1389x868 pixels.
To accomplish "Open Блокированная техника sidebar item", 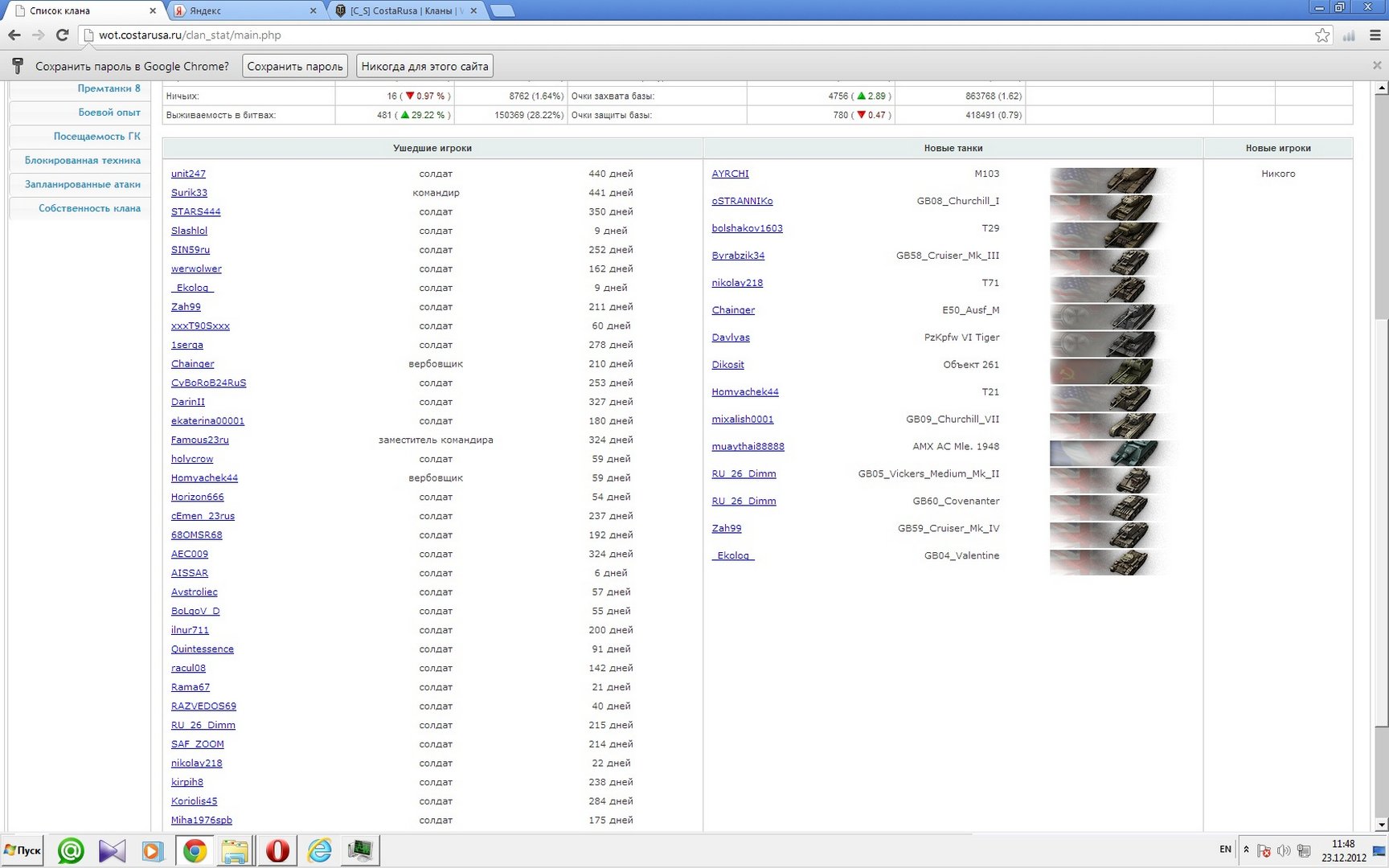I will point(82,161).
